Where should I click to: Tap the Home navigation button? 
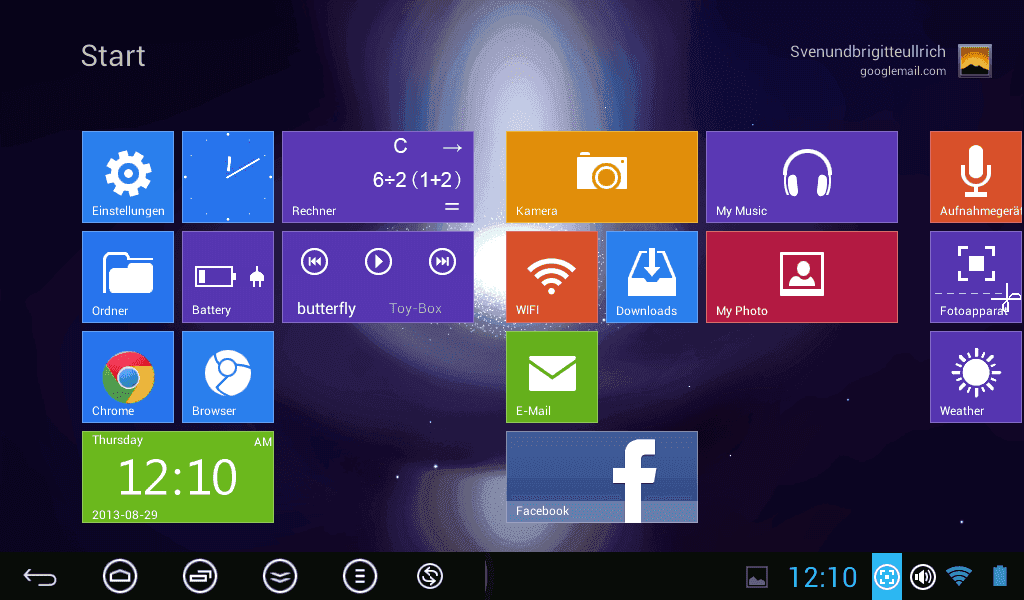coord(120,576)
